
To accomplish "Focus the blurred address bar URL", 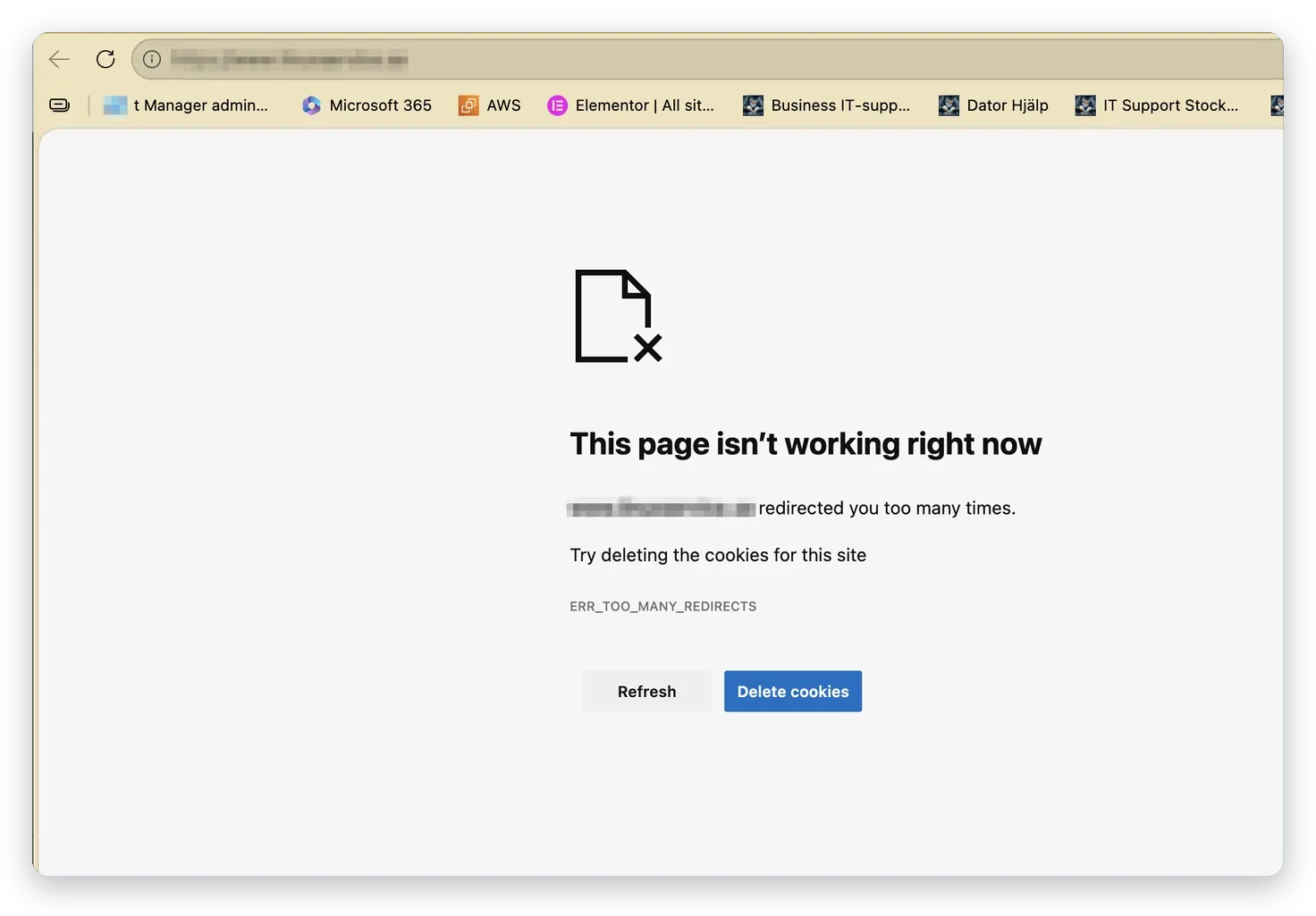I will pyautogui.click(x=290, y=60).
